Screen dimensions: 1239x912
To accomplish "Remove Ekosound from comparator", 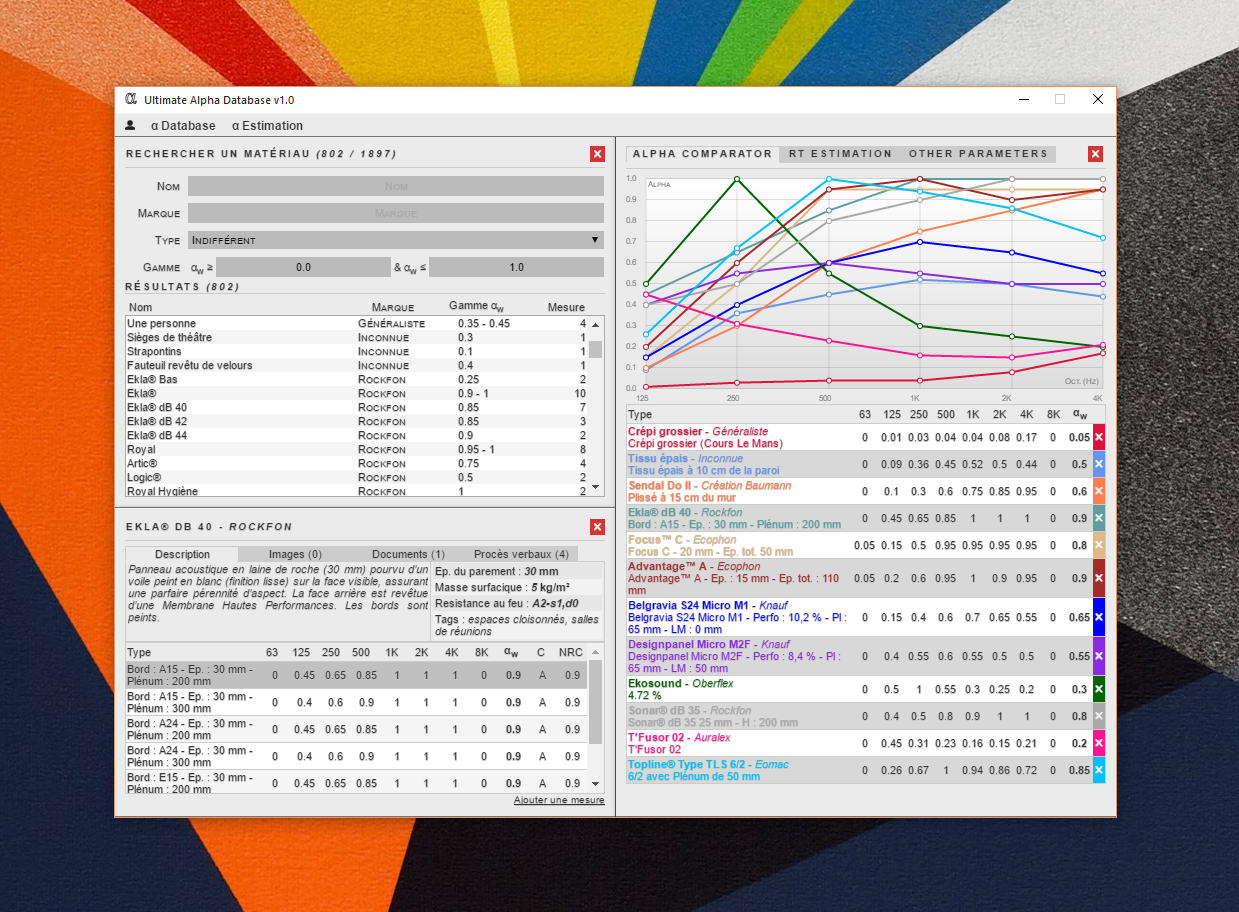I will (1099, 689).
